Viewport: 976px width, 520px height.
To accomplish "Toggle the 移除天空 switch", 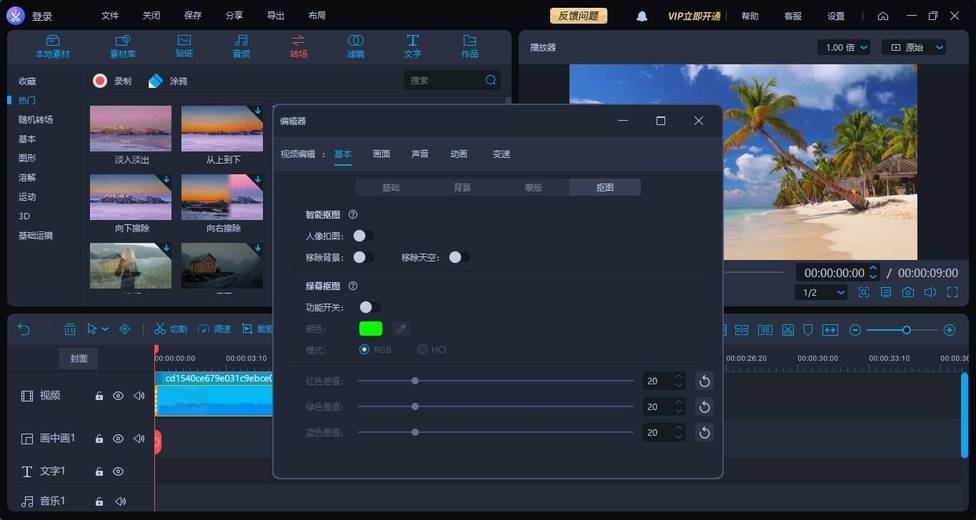I will (x=459, y=257).
